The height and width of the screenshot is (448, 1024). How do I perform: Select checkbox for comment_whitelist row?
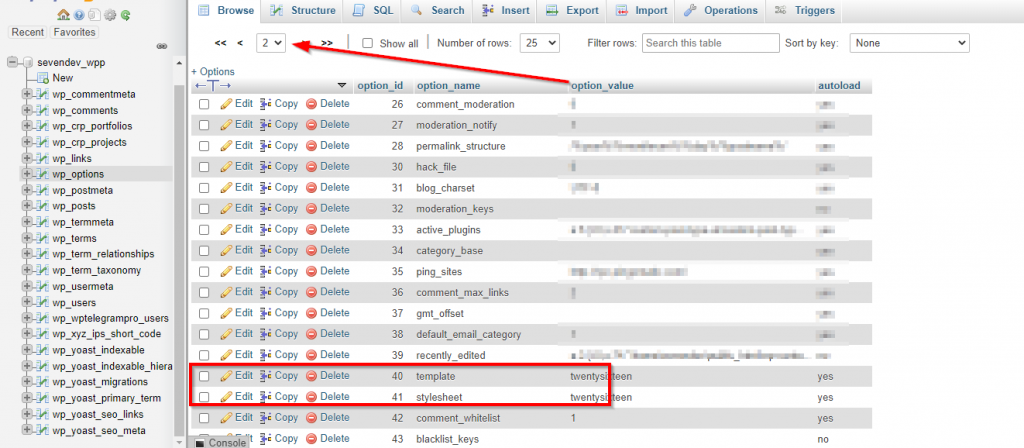point(204,417)
